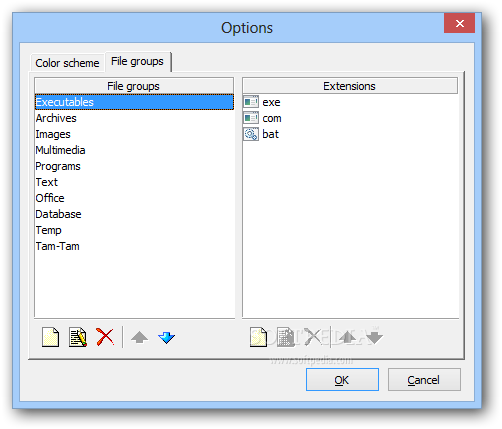Click the edit file group icon
The height and width of the screenshot is (429, 502).
[x=78, y=337]
